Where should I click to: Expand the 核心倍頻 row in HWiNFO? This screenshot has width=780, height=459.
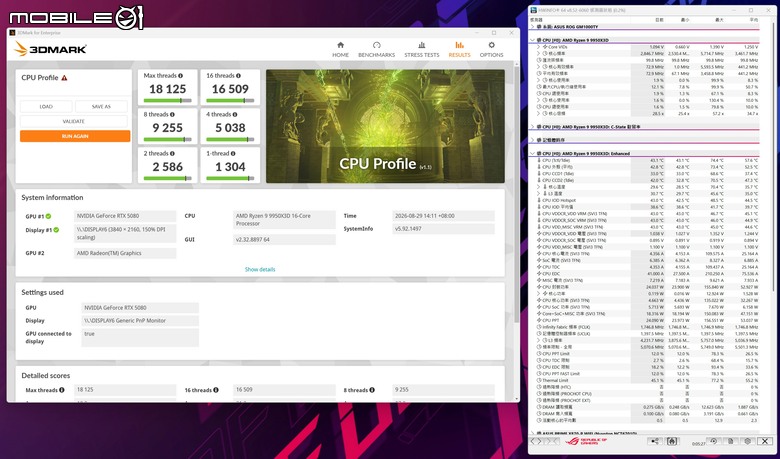pyautogui.click(x=538, y=113)
